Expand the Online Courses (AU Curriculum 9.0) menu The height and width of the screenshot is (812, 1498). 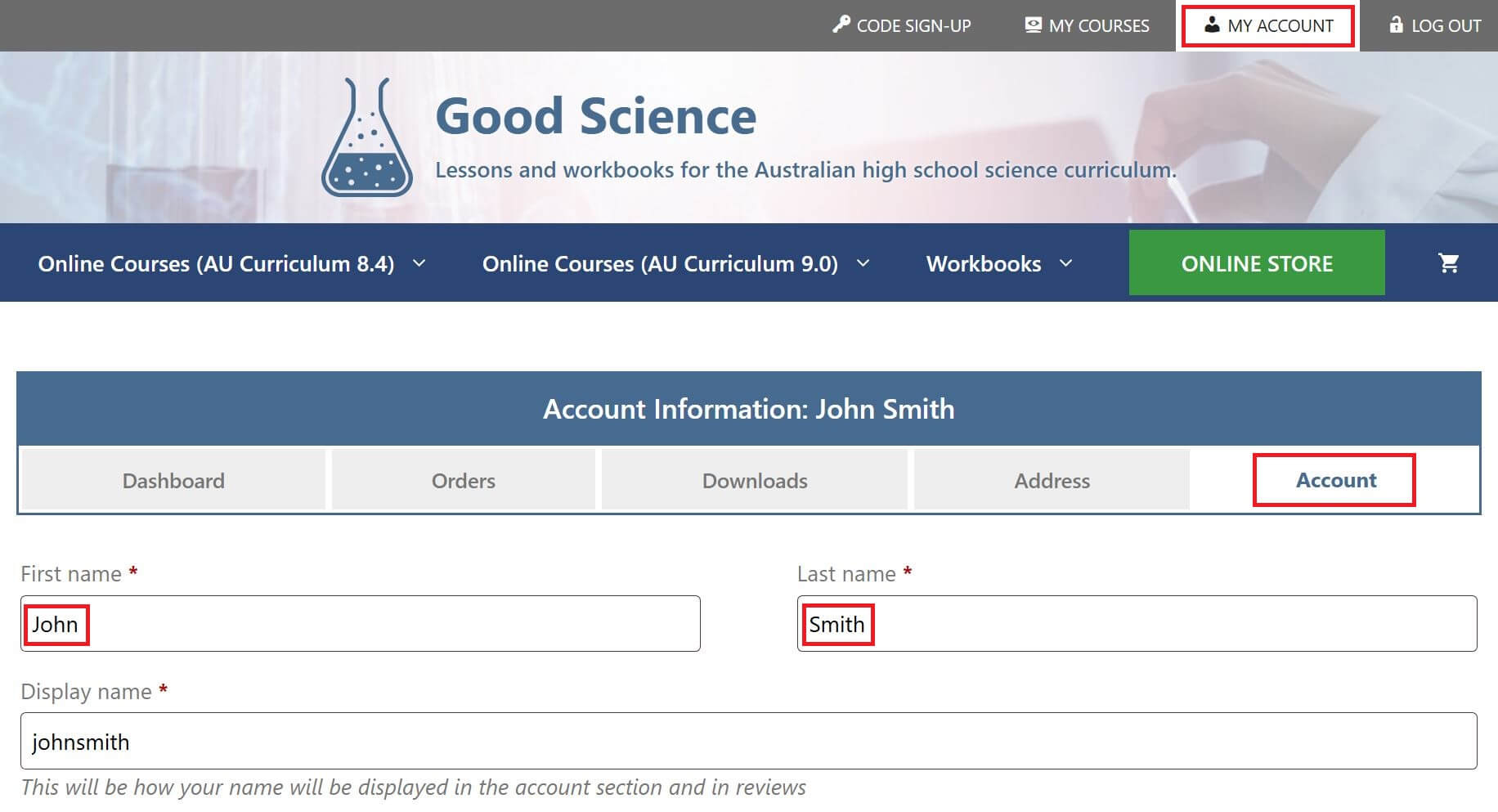674,263
